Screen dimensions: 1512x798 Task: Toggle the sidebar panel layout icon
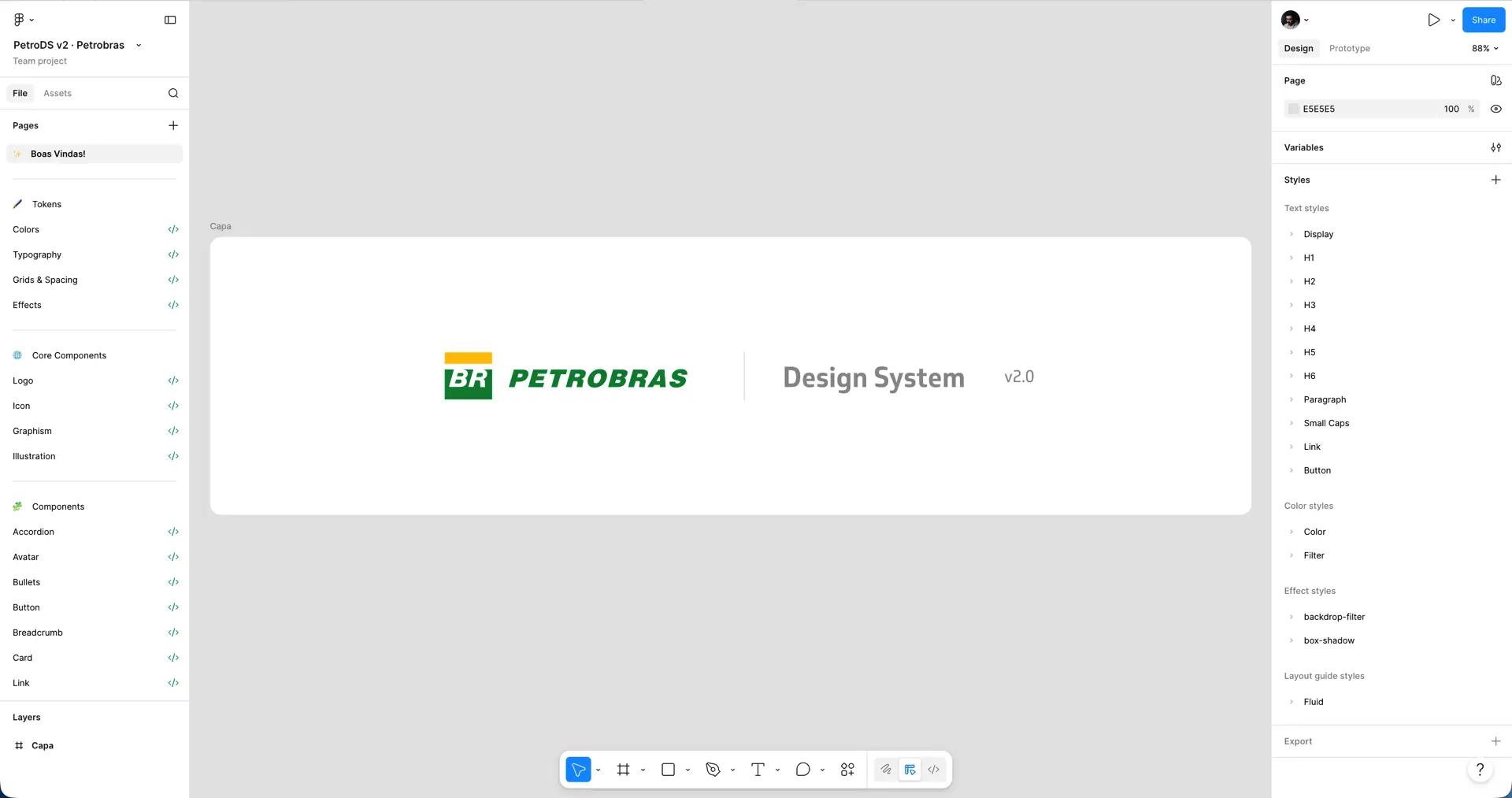170,20
